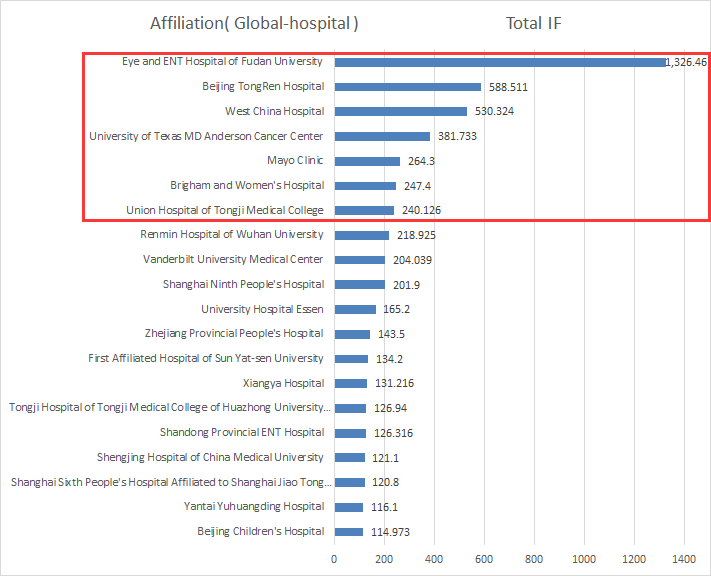The image size is (711, 576).
Task: Click the 126.316 data value
Action: pos(394,433)
